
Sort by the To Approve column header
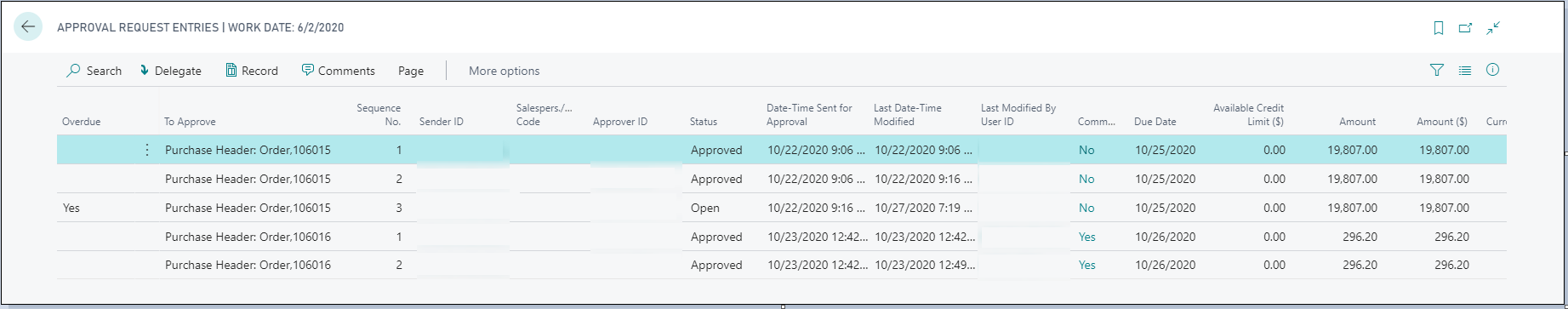pos(191,122)
